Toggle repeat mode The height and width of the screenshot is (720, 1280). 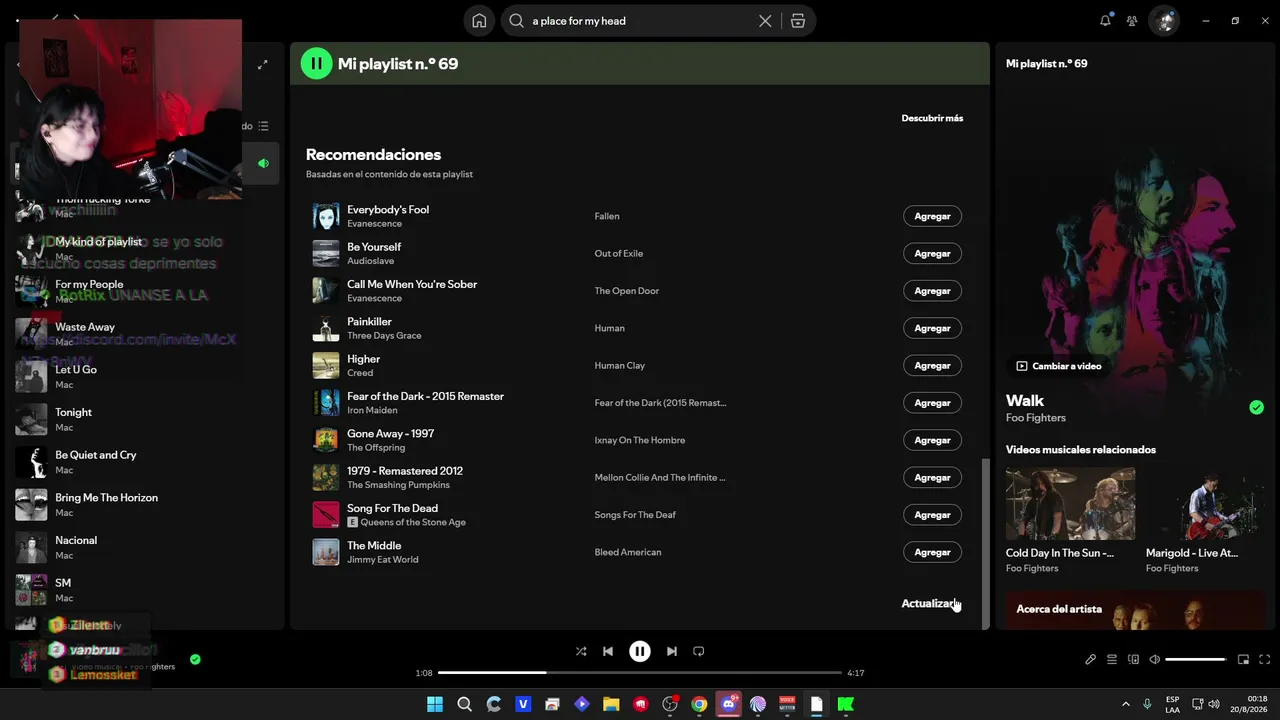coord(699,651)
